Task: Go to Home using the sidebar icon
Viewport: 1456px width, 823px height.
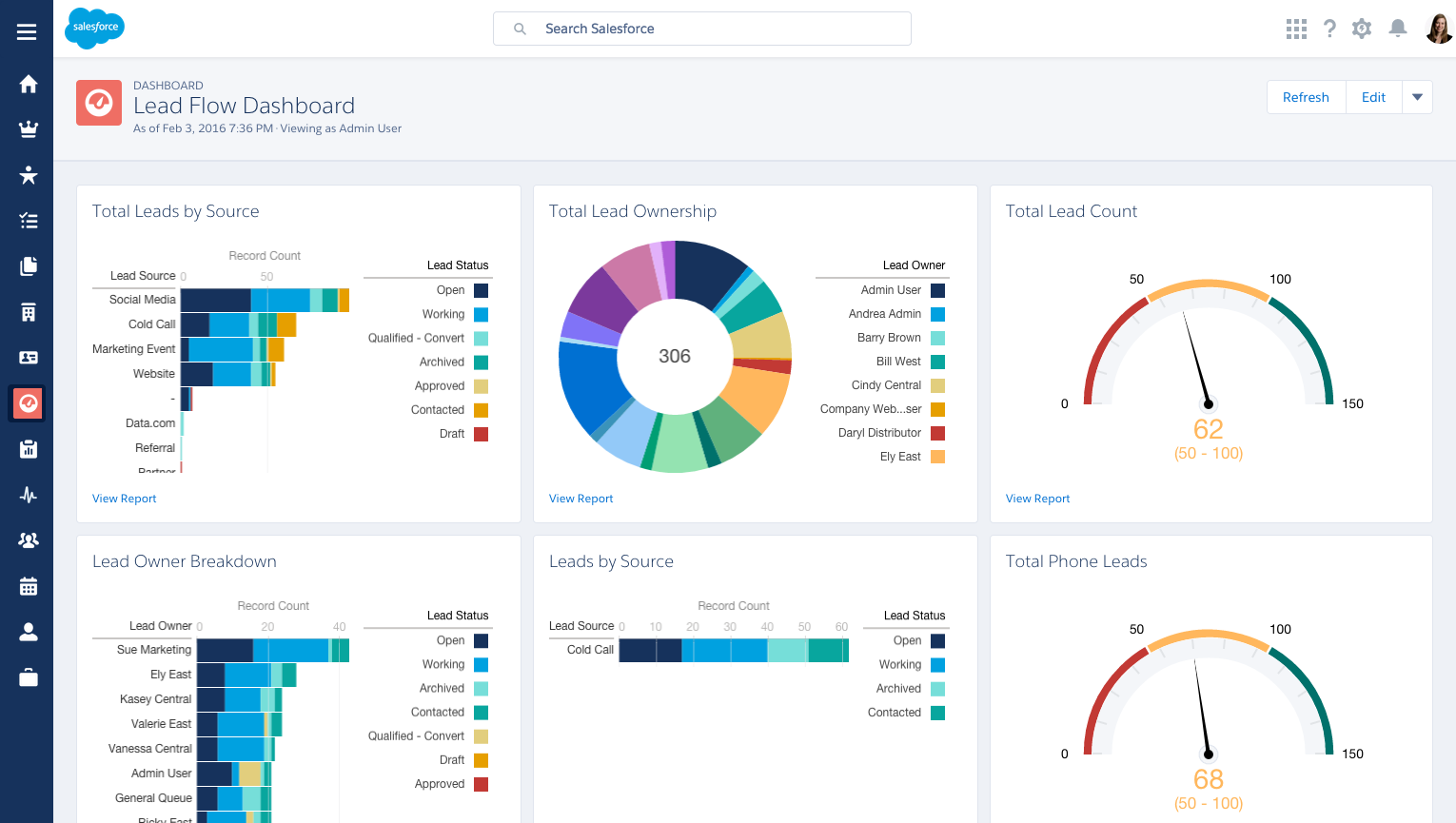Action: [28, 84]
